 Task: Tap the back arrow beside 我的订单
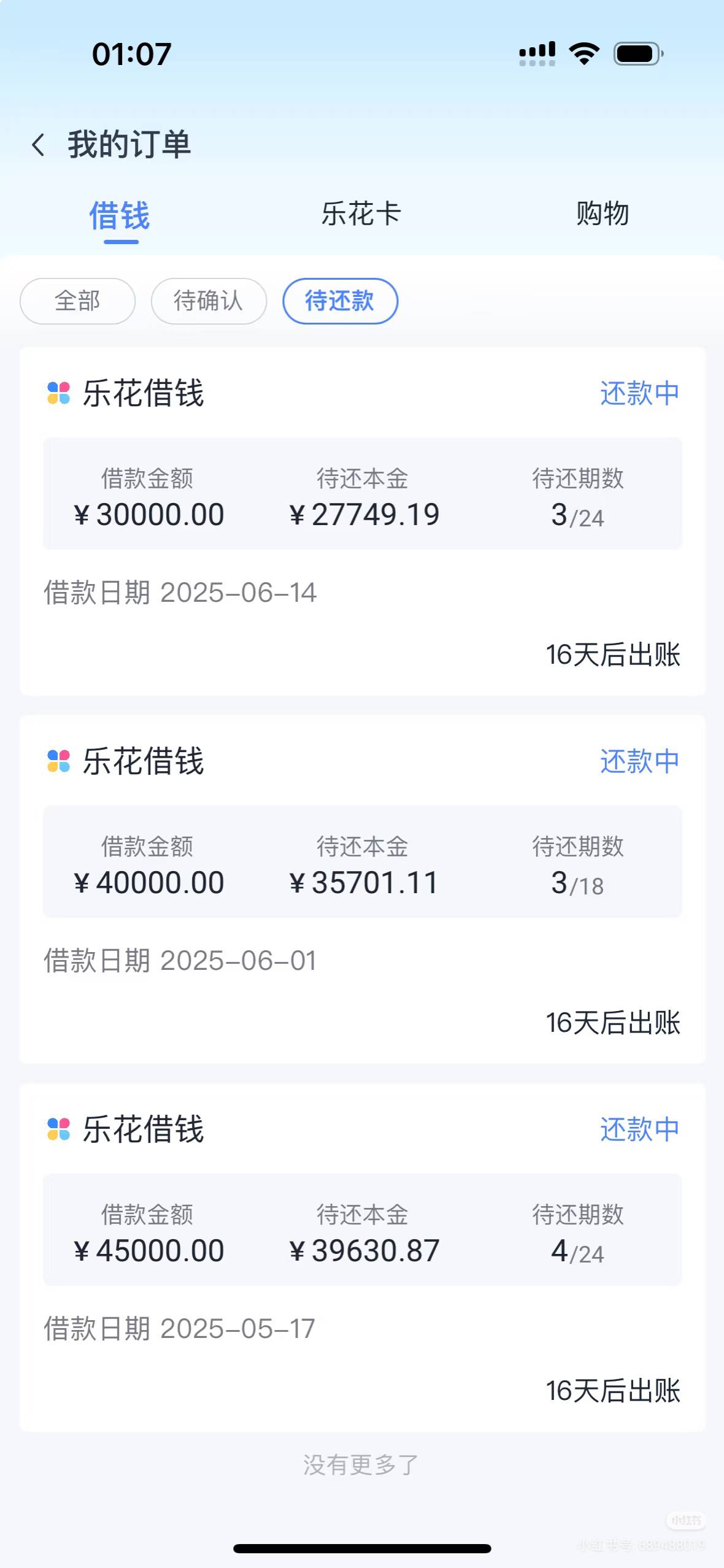(x=39, y=145)
